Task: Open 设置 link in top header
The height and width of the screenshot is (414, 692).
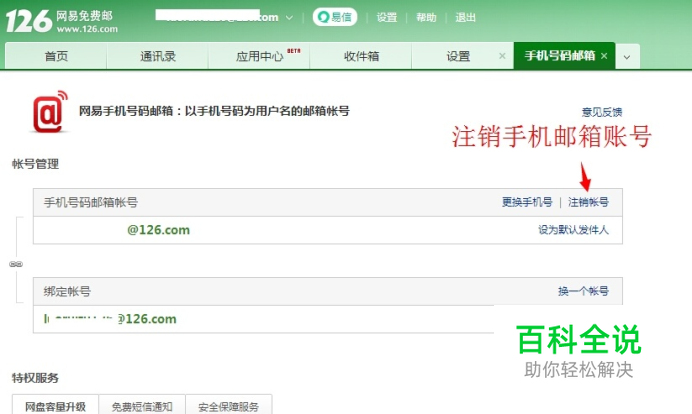Action: [387, 18]
